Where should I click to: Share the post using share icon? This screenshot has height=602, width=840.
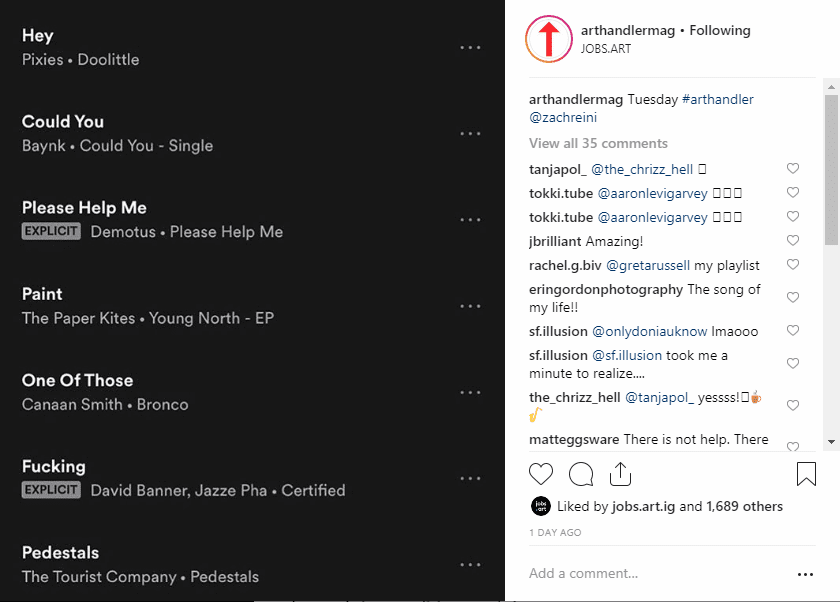[620, 474]
